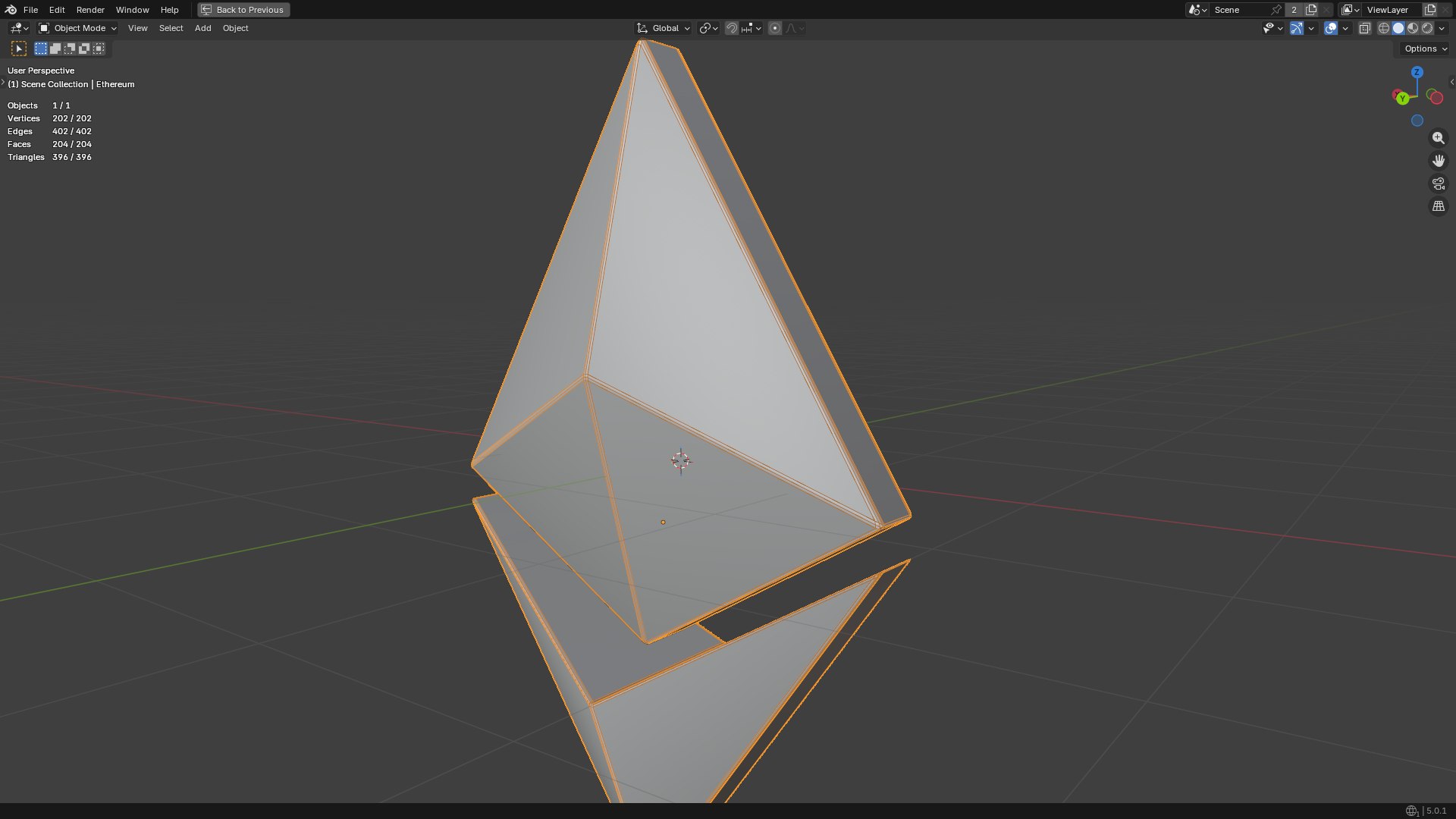Click the Z axis on navigation gizmo

point(1417,72)
